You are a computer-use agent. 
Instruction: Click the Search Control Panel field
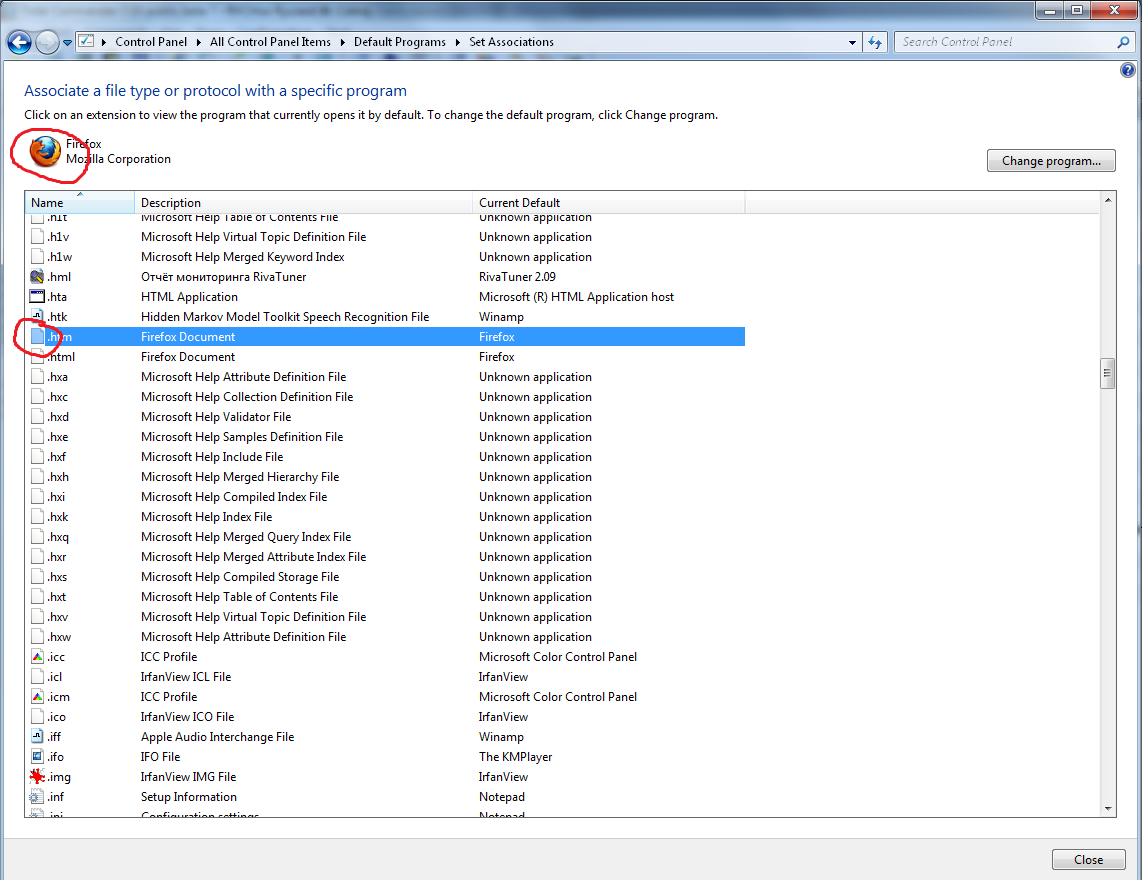click(1003, 42)
